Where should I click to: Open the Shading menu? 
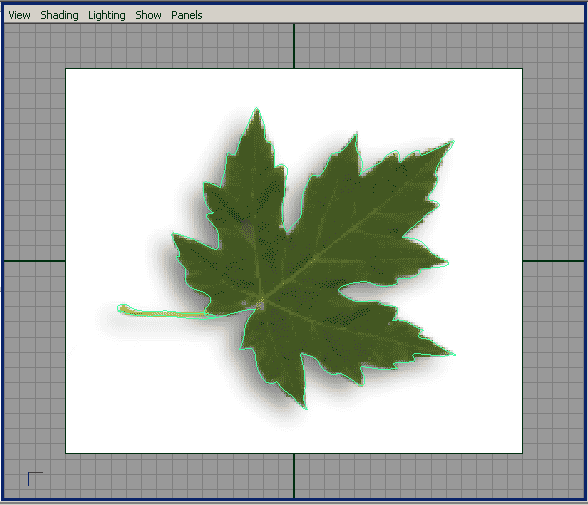click(59, 15)
